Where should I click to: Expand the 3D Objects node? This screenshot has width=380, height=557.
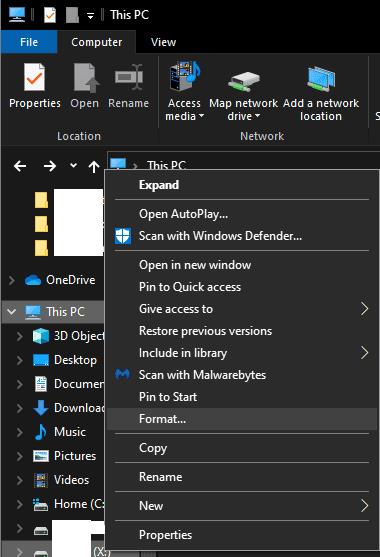tap(20, 336)
